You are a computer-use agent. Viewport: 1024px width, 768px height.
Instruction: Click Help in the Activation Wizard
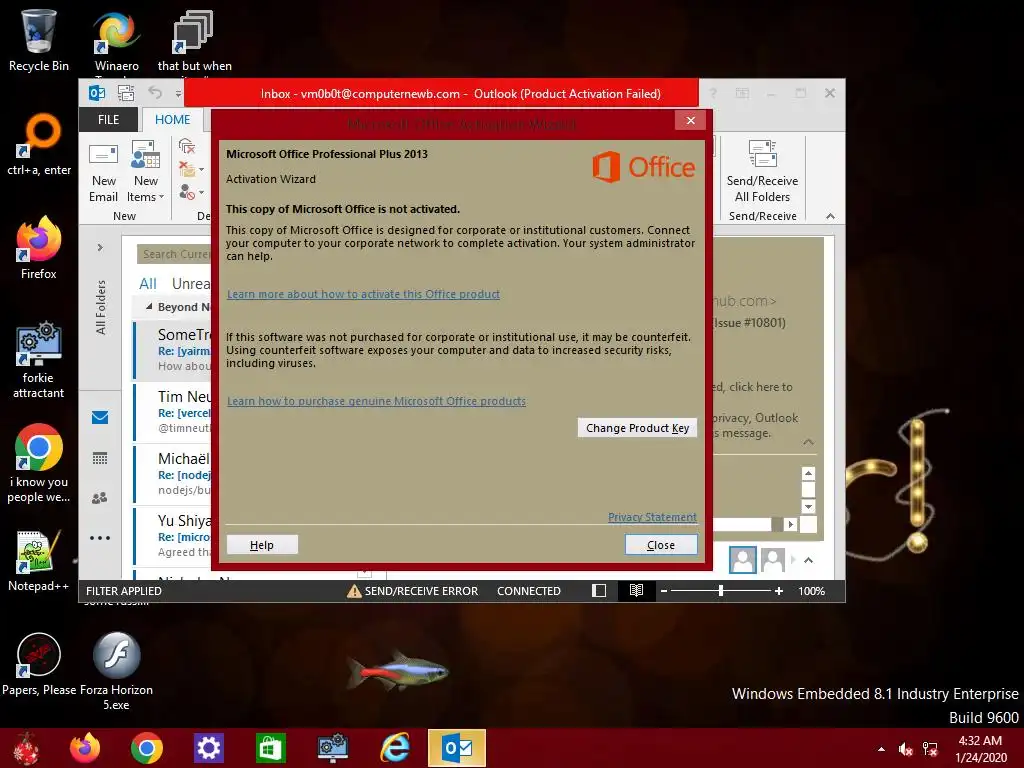[x=262, y=545]
